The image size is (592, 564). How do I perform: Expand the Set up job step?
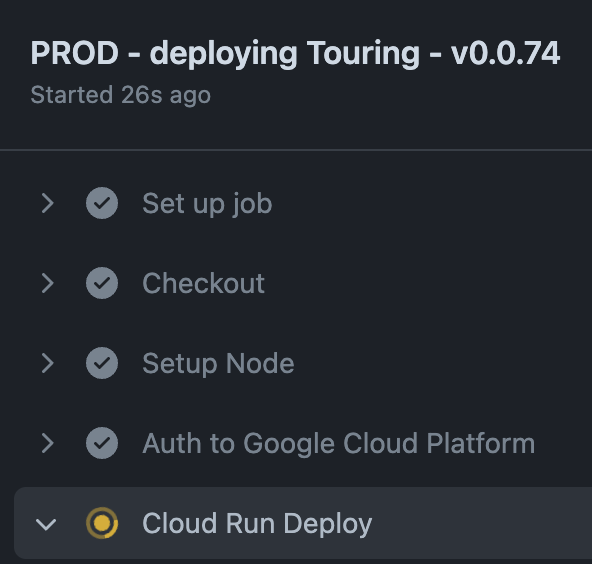coord(48,203)
